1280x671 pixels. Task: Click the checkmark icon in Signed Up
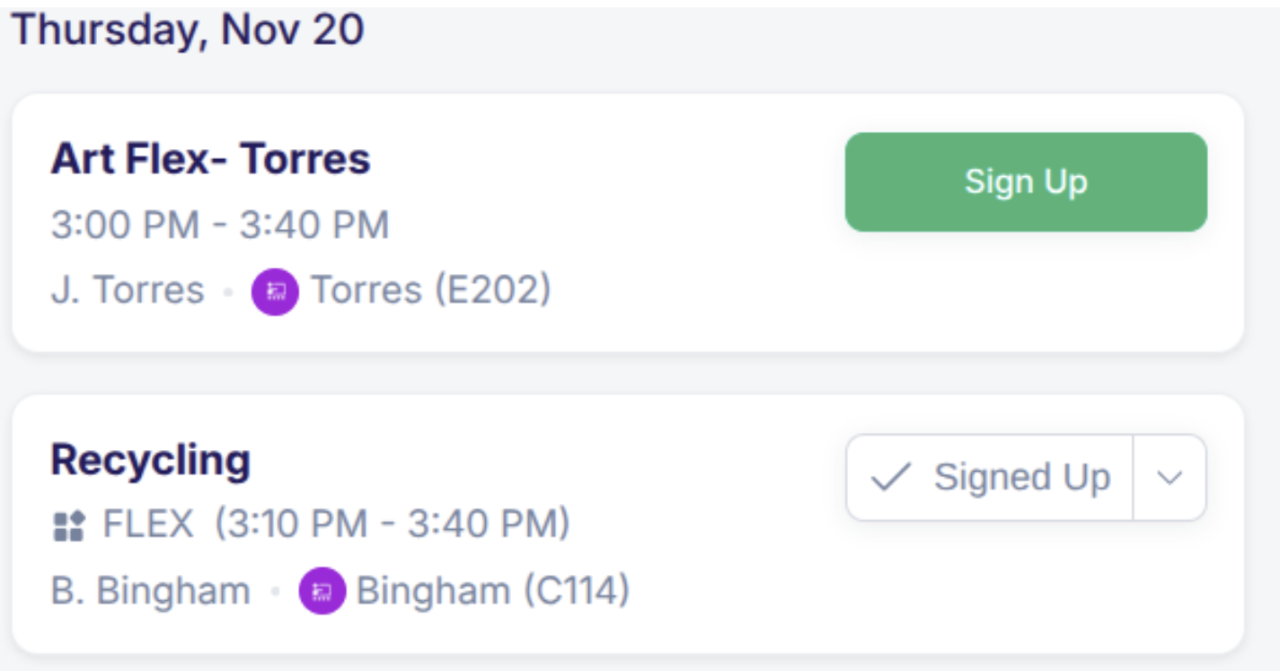[x=890, y=478]
